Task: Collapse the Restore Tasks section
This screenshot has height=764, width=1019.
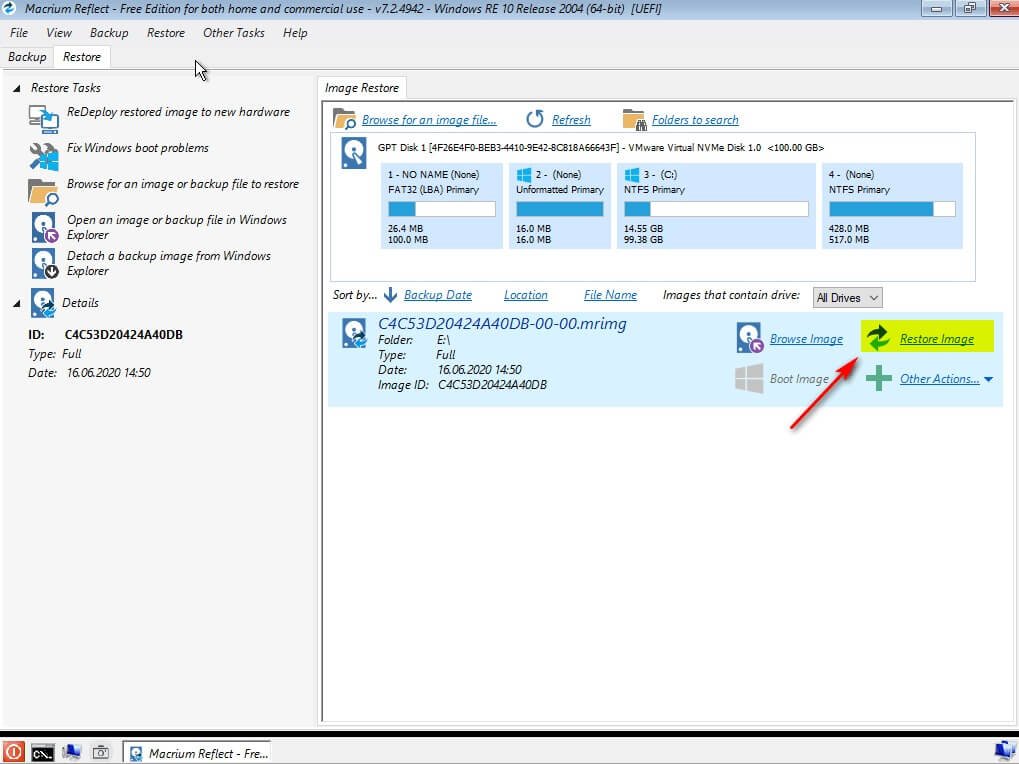Action: pos(16,88)
